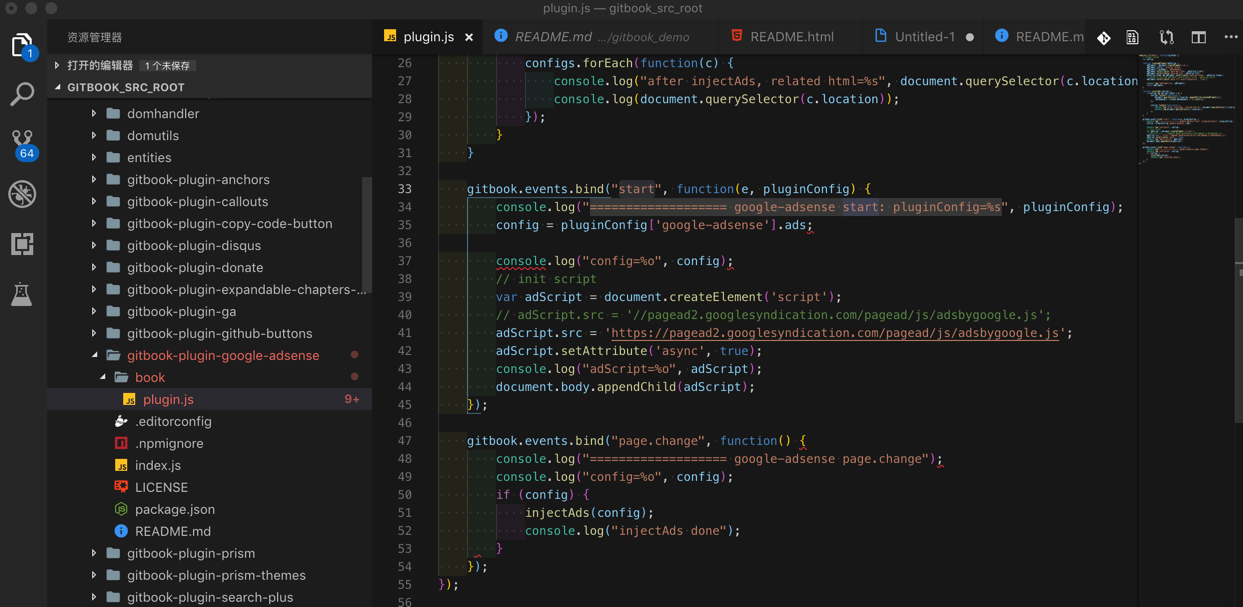This screenshot has width=1243, height=607.
Task: Click the split editor icon
Action: click(1198, 37)
